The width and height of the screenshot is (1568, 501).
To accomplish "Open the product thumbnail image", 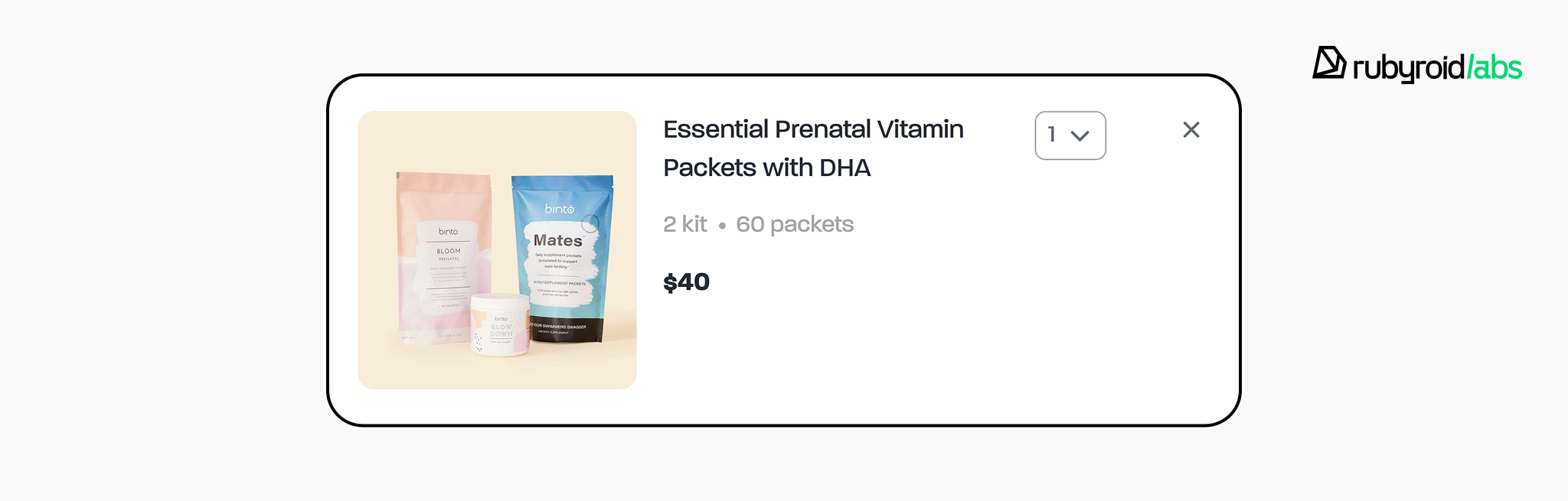I will click(x=497, y=250).
